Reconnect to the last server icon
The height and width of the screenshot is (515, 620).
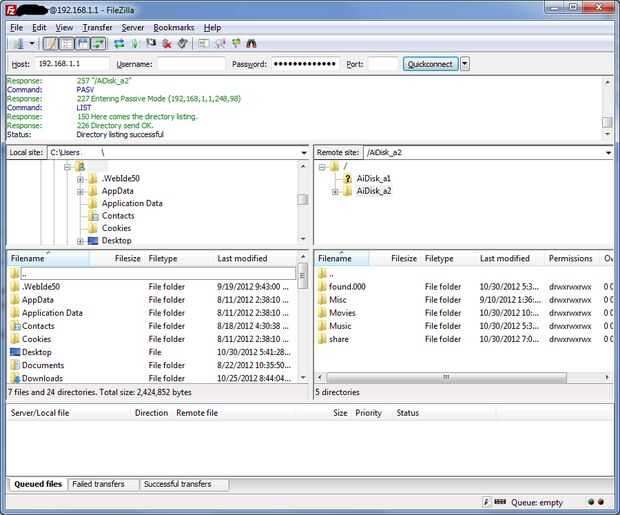point(182,44)
